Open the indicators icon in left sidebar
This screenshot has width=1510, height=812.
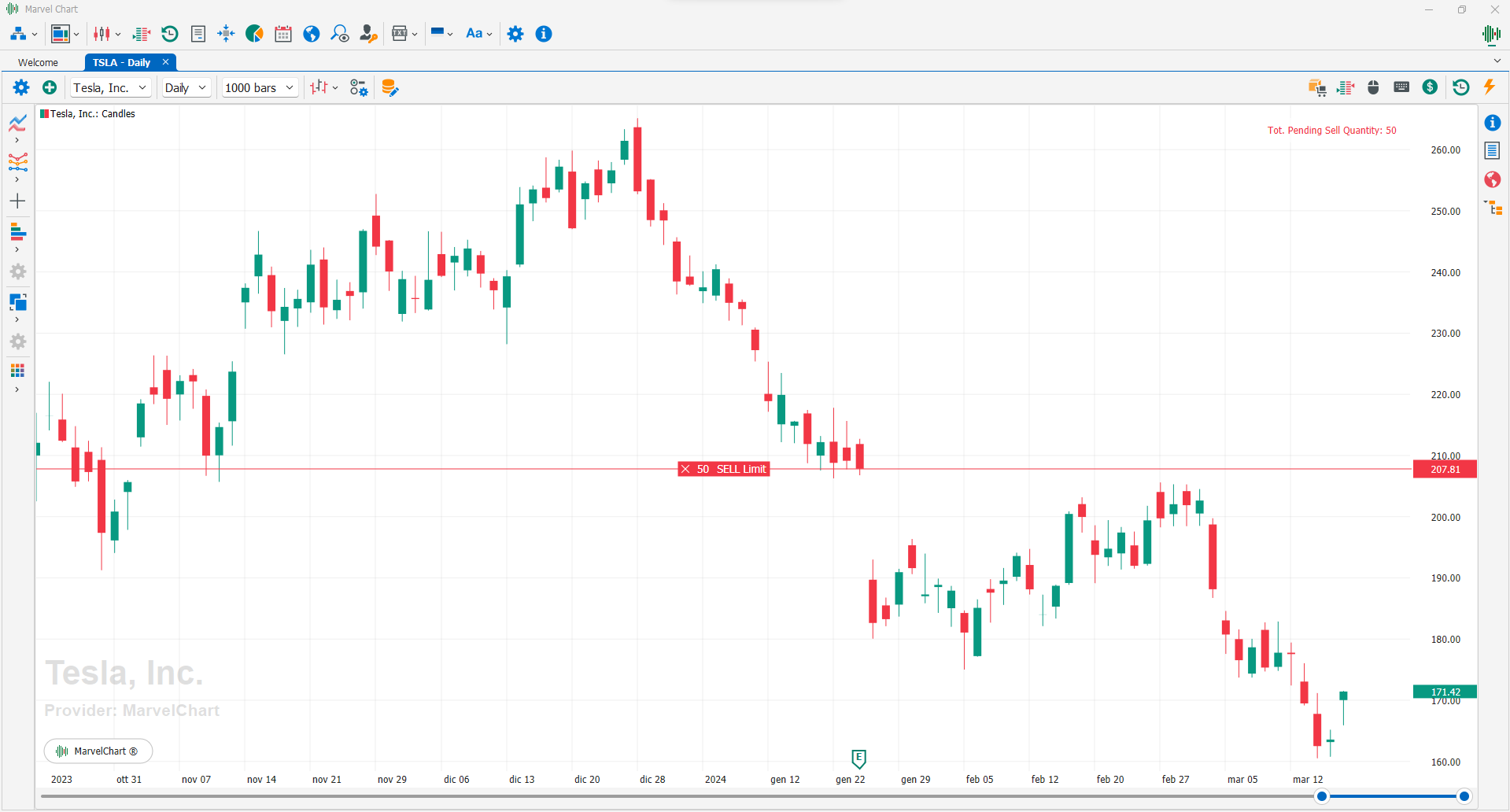tap(17, 124)
